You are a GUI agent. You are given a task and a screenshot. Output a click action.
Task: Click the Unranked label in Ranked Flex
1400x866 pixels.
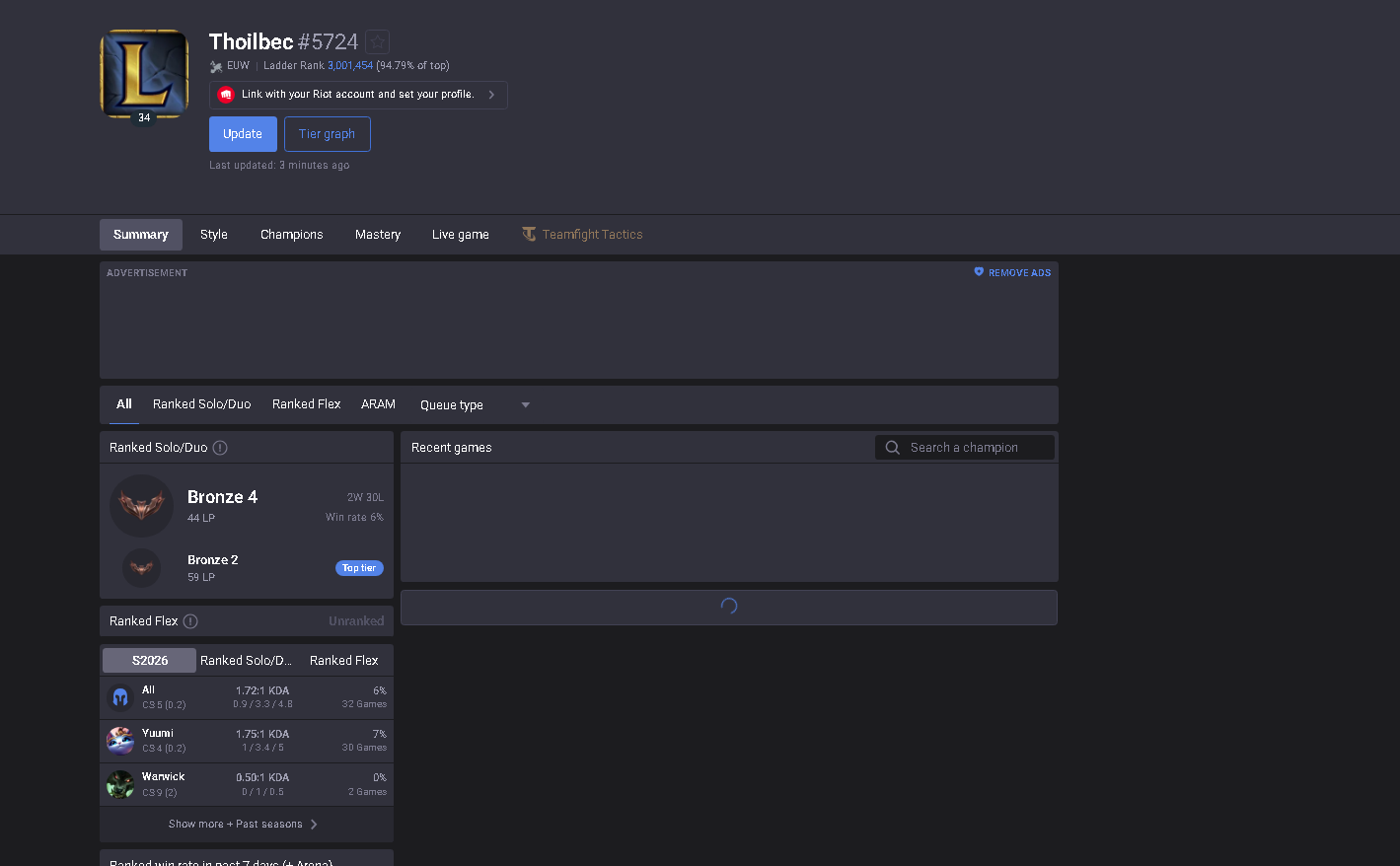pyautogui.click(x=356, y=621)
